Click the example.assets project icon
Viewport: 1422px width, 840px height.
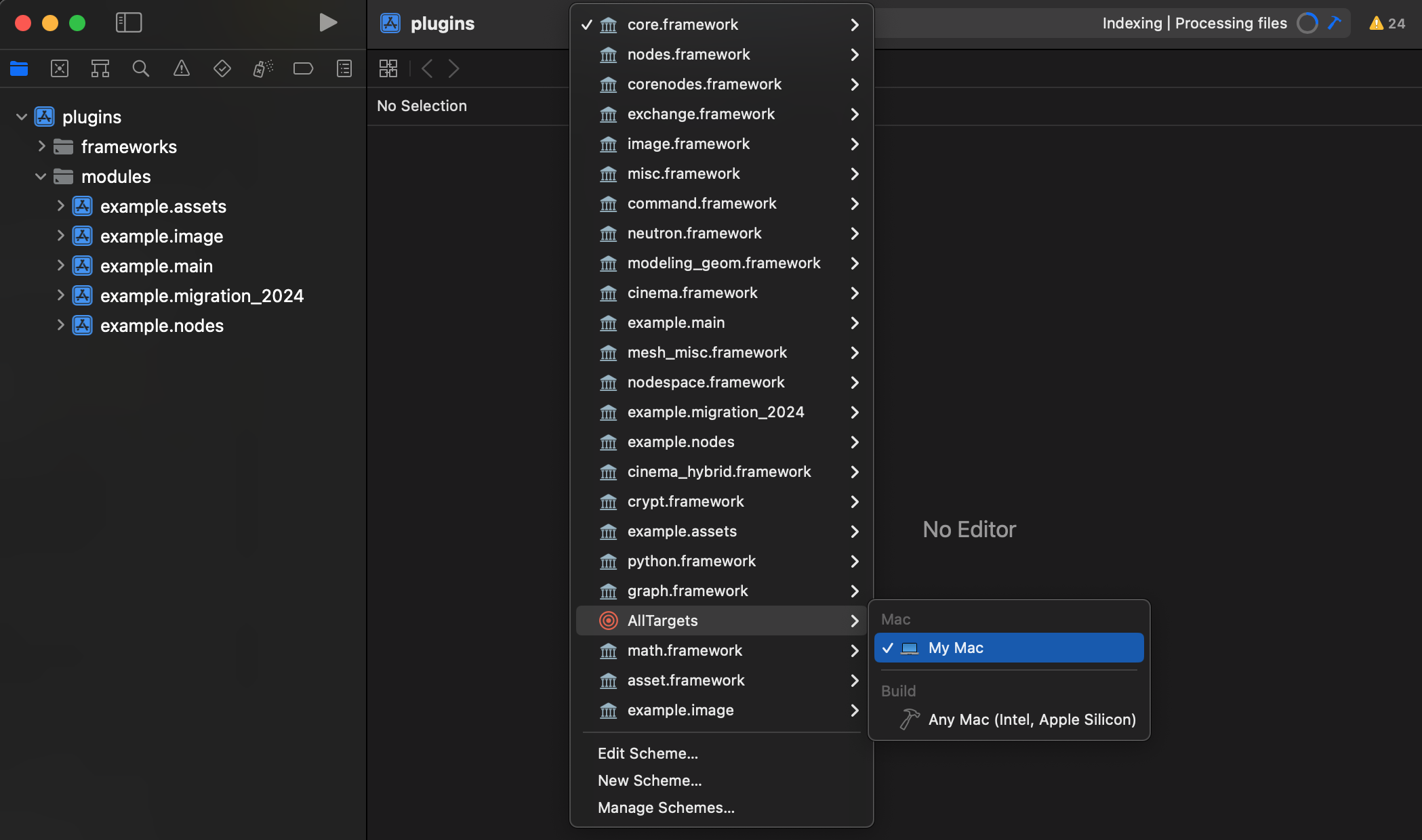[83, 206]
